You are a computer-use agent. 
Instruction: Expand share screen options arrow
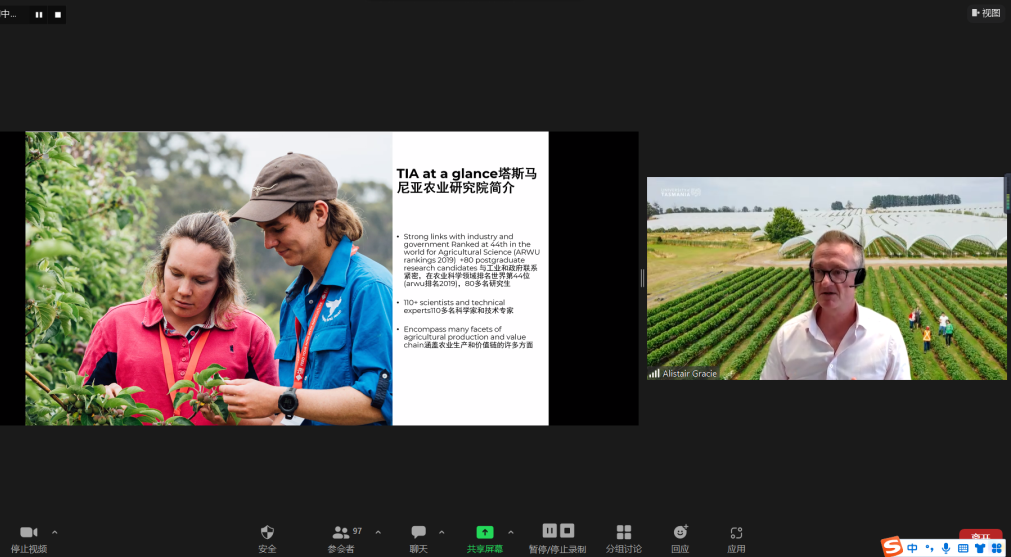(511, 532)
